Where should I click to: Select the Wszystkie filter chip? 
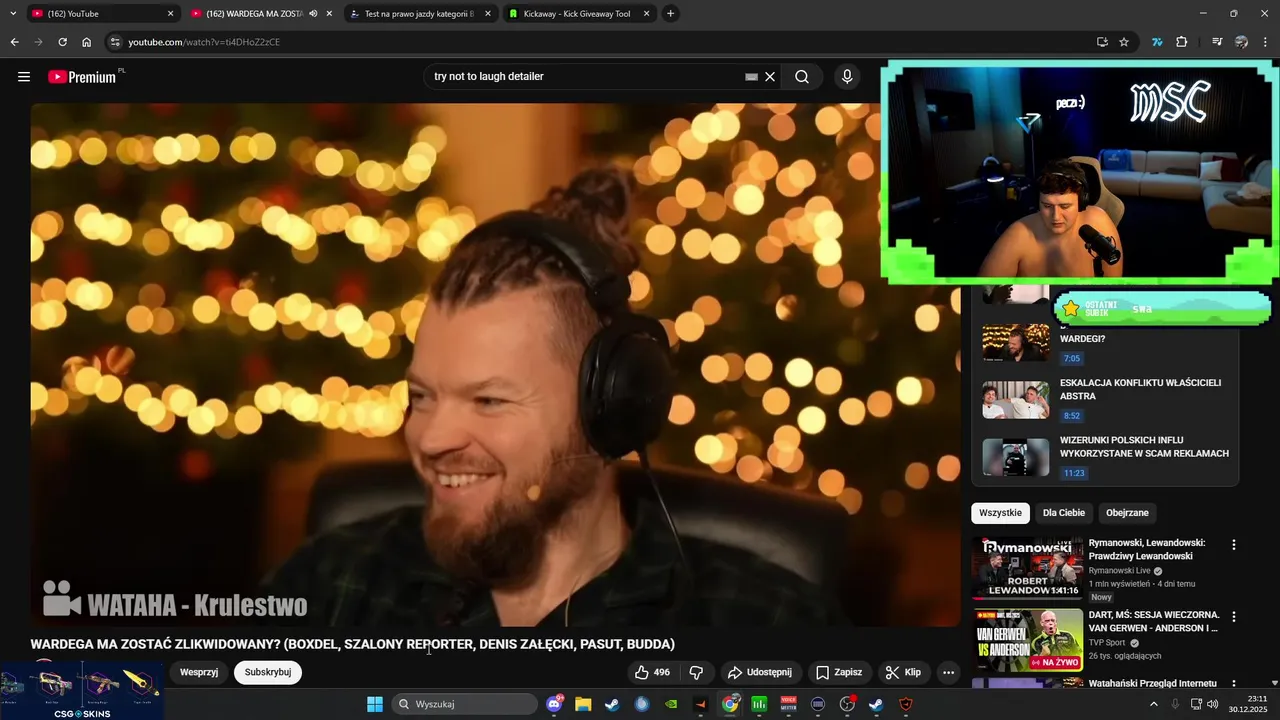pyautogui.click(x=1000, y=513)
